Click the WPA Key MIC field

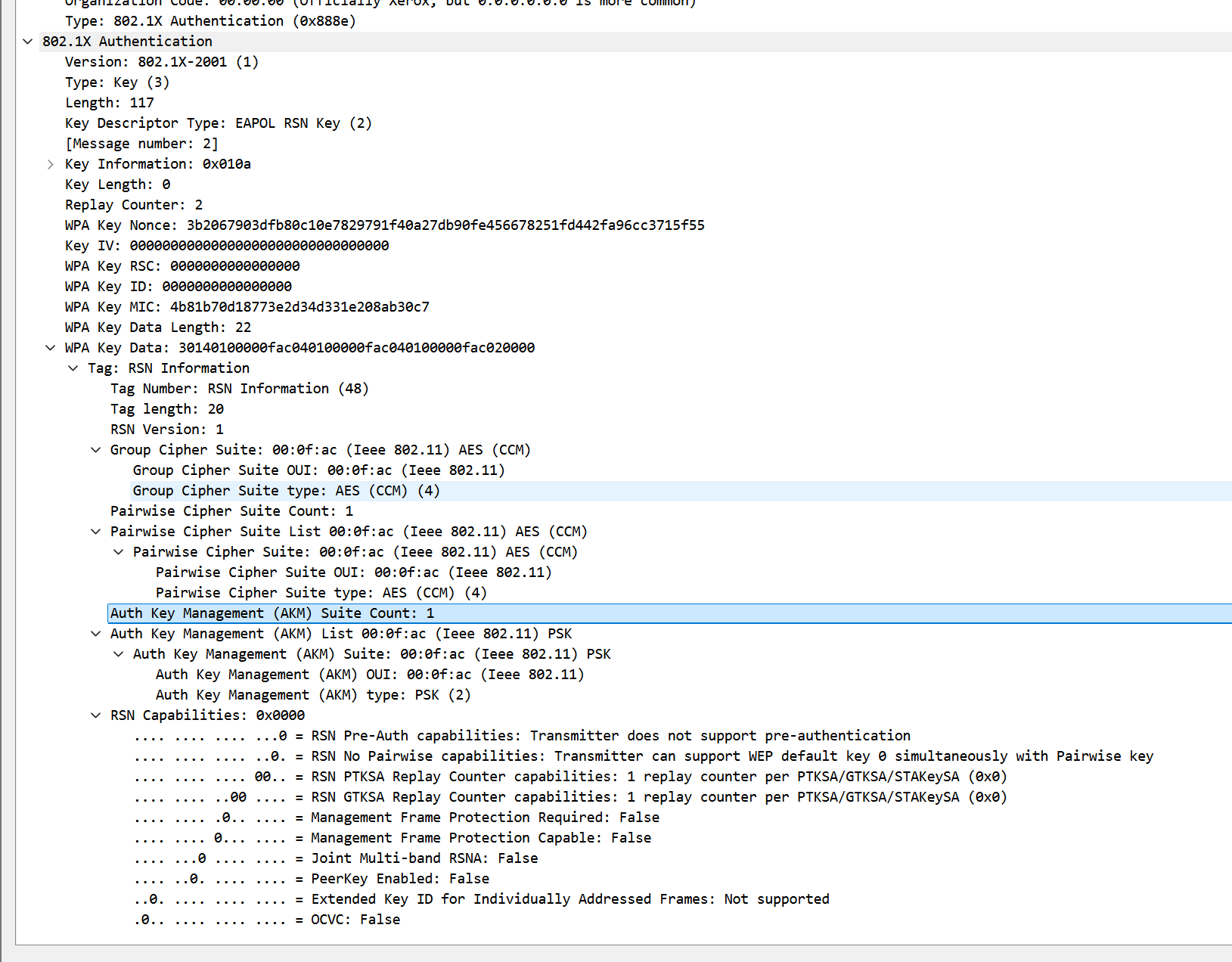247,307
